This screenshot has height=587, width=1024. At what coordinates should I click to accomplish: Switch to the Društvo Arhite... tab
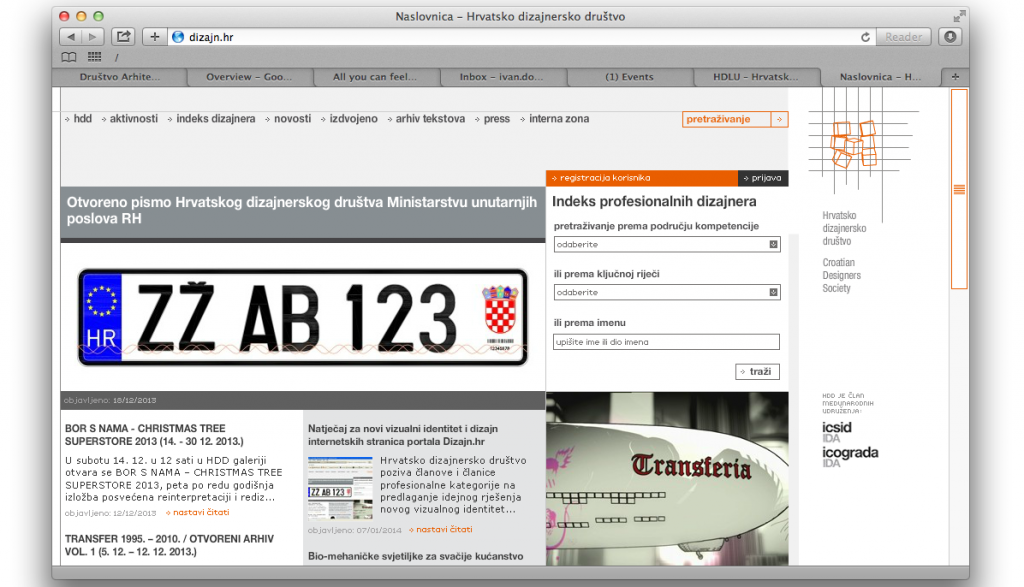[120, 77]
